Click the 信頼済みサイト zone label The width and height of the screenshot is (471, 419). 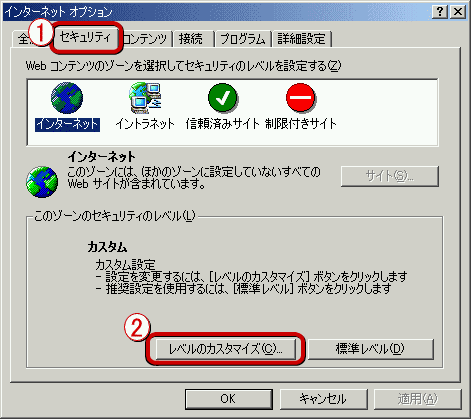point(223,124)
